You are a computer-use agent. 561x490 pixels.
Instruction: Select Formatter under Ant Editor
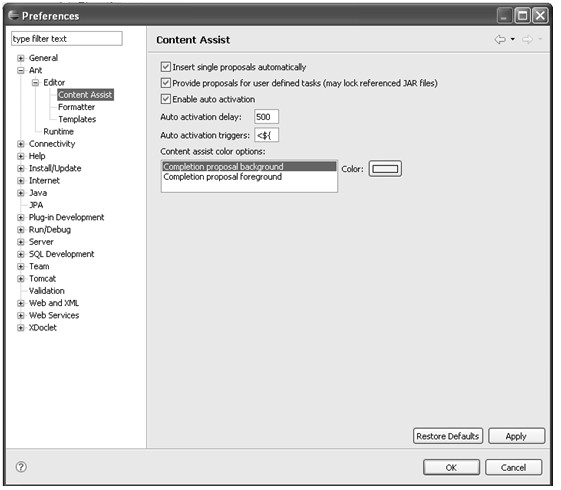[x=77, y=107]
